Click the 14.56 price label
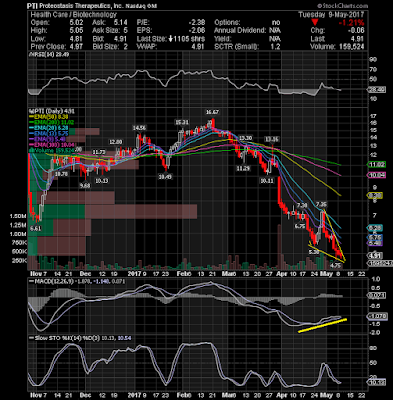393x400 pixels. pyautogui.click(x=139, y=128)
